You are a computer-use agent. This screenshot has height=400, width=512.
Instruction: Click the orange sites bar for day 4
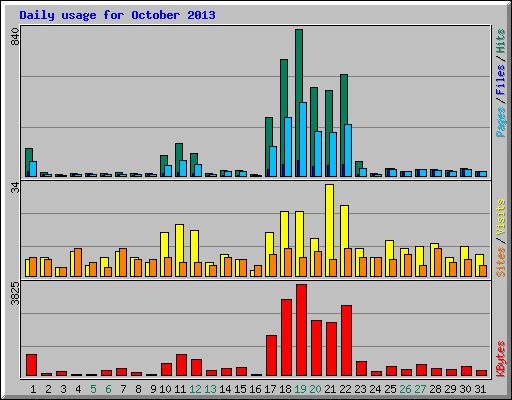pos(78,262)
